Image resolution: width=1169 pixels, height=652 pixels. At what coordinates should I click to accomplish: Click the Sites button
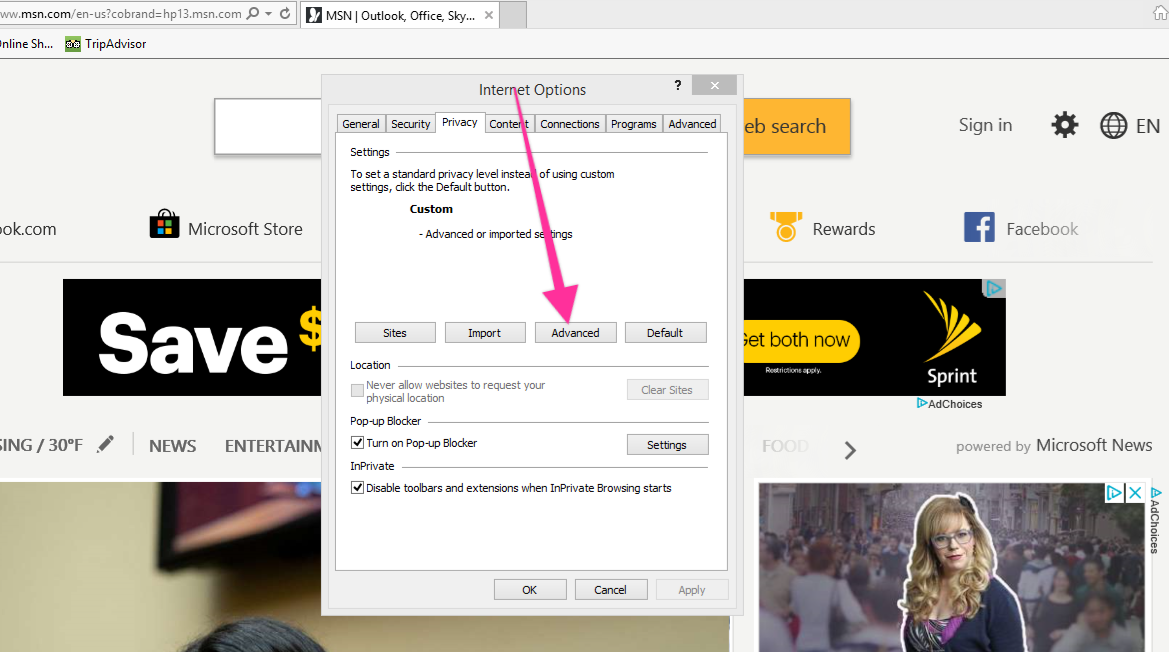pos(395,333)
